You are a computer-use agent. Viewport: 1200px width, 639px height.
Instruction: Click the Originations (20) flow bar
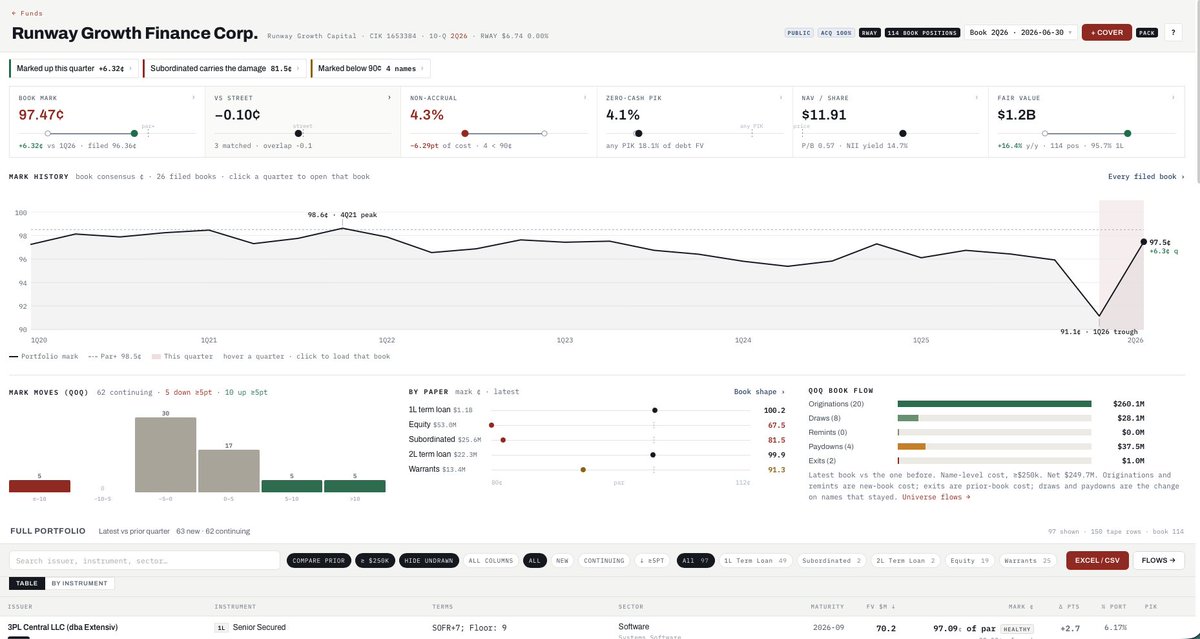[994, 404]
